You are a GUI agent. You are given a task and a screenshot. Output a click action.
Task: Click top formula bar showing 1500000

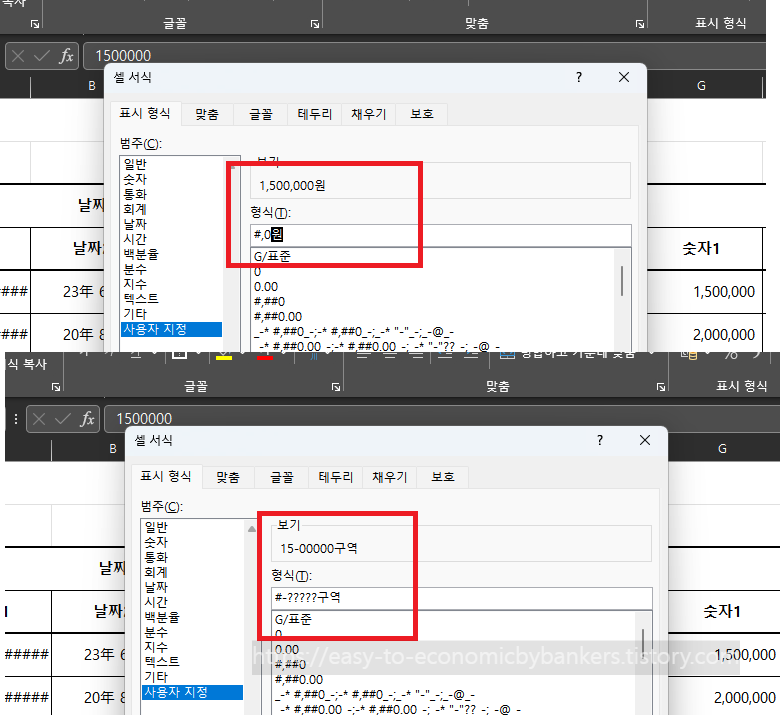click(x=424, y=56)
